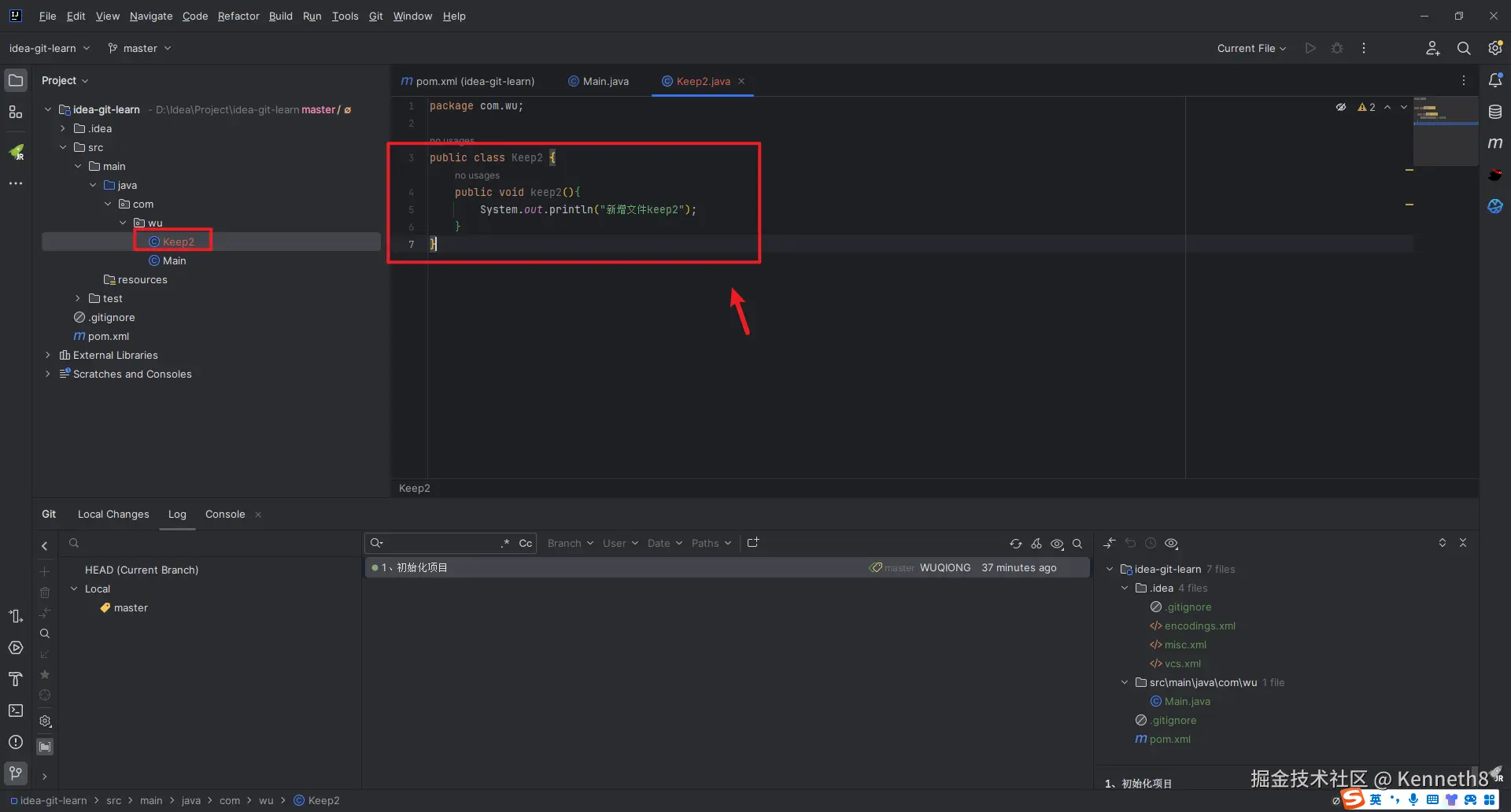Refresh the Git log

tap(1016, 544)
